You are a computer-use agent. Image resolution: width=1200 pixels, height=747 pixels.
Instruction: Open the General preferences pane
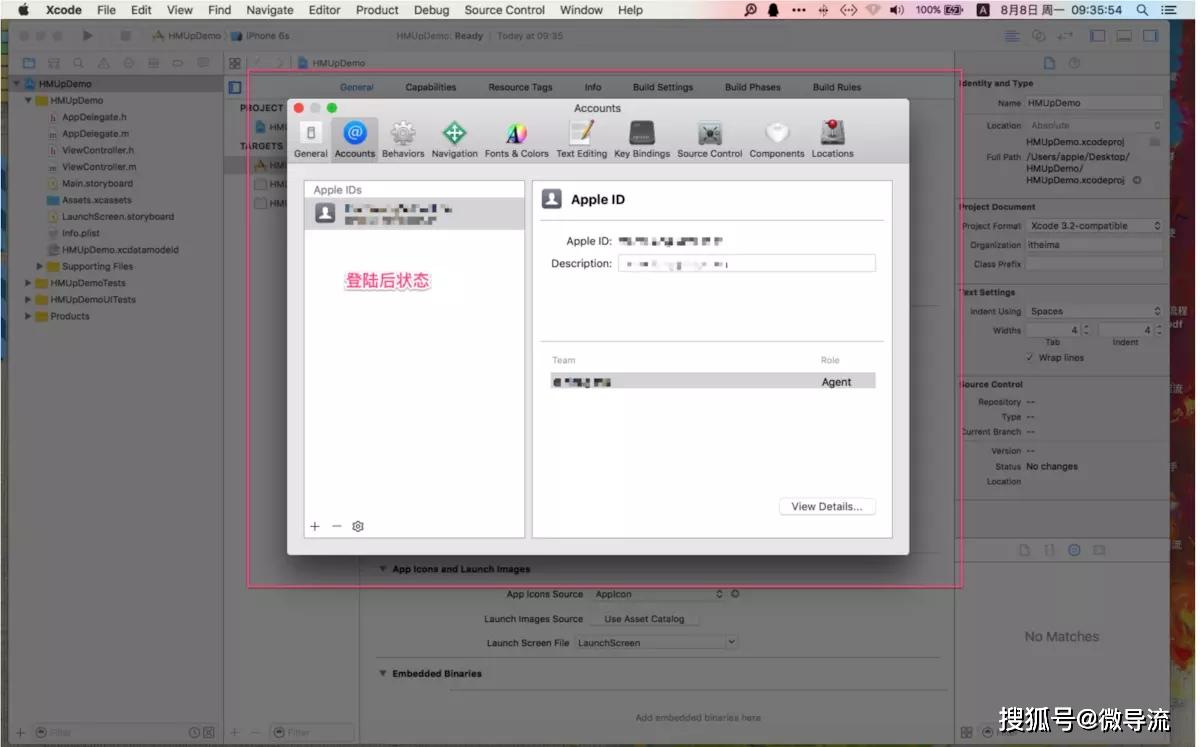[310, 139]
